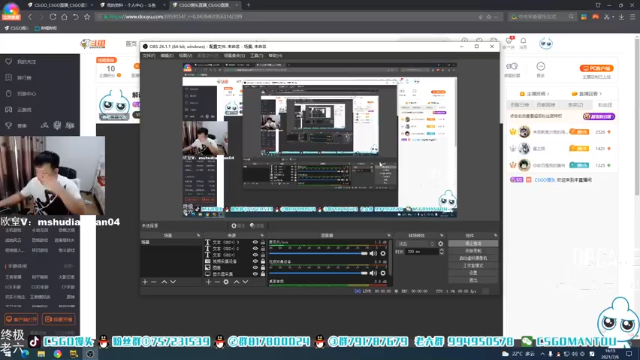Click the orange PC客户端 button on Douyu page
The image size is (640, 360).
pos(597,68)
